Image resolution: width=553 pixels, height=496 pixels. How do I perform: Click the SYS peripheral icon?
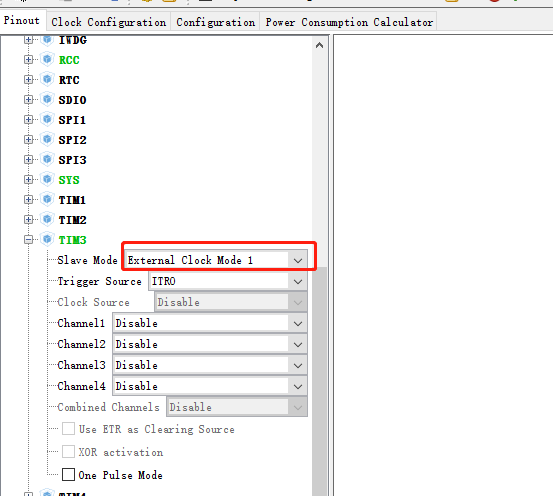47,179
